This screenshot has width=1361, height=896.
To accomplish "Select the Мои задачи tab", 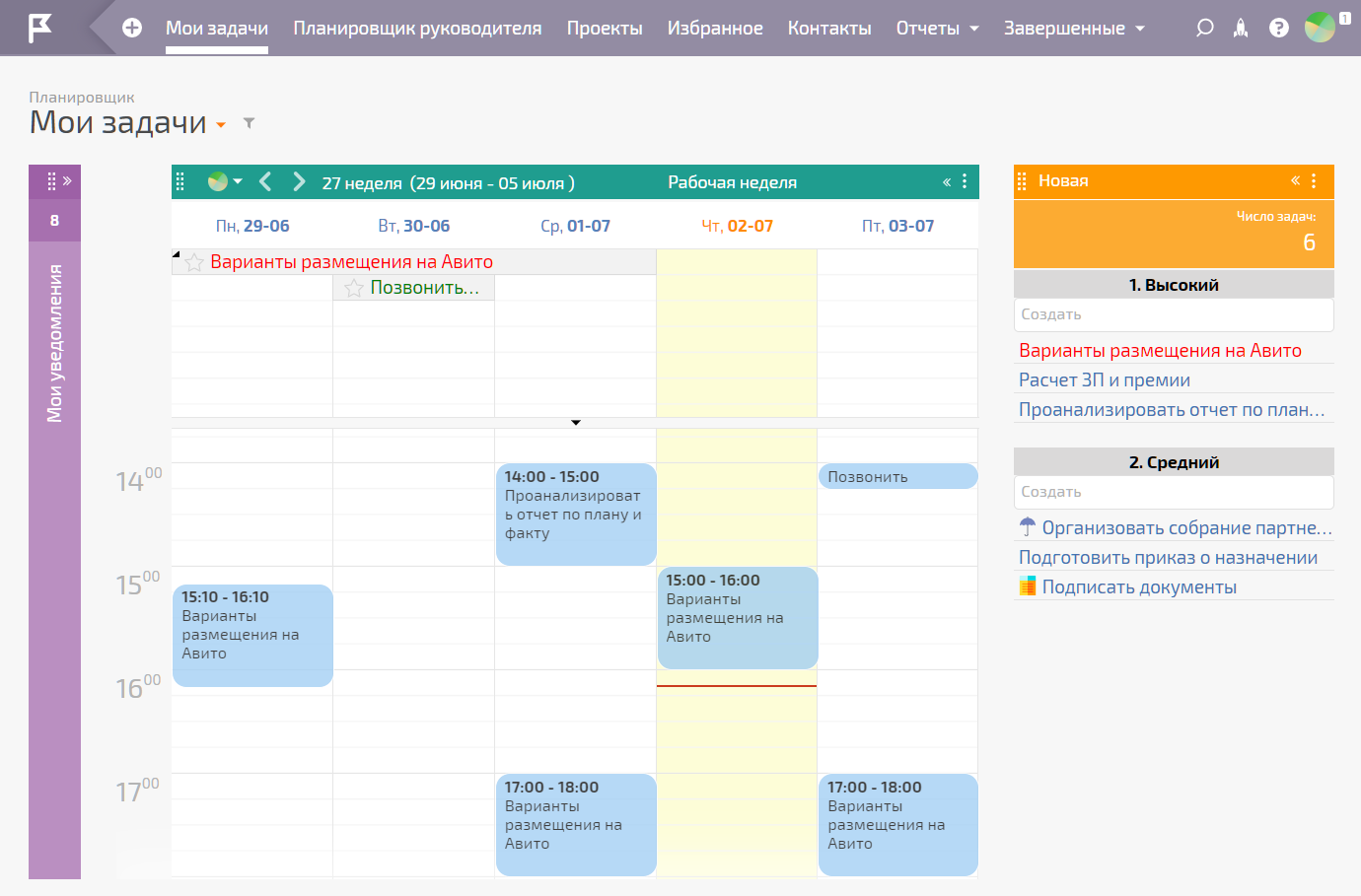I will coord(217,28).
